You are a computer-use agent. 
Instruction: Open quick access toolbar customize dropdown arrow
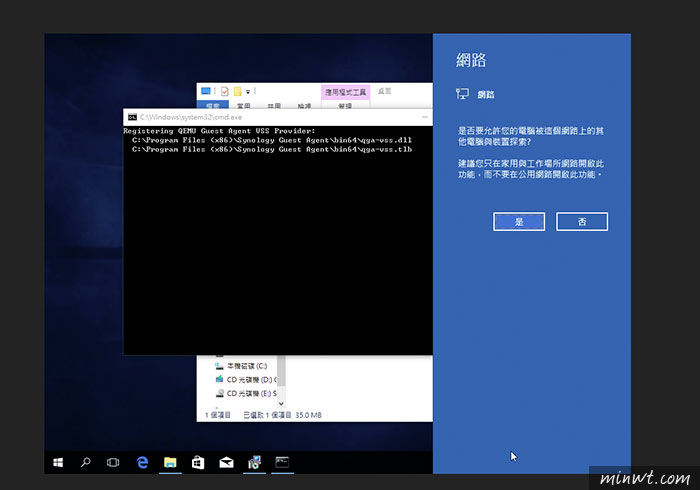pos(248,91)
